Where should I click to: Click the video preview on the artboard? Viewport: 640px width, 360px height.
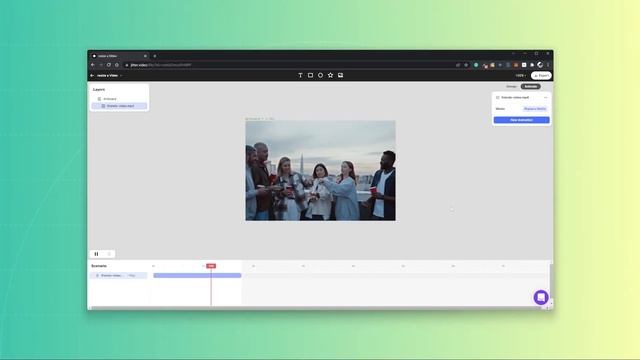pyautogui.click(x=320, y=171)
